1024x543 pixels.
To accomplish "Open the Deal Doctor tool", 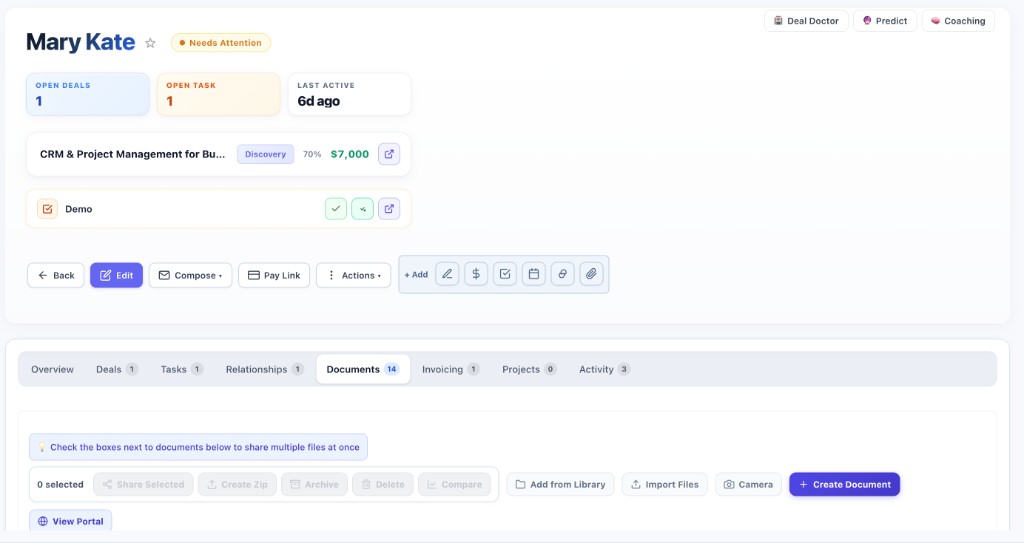I will (806, 21).
